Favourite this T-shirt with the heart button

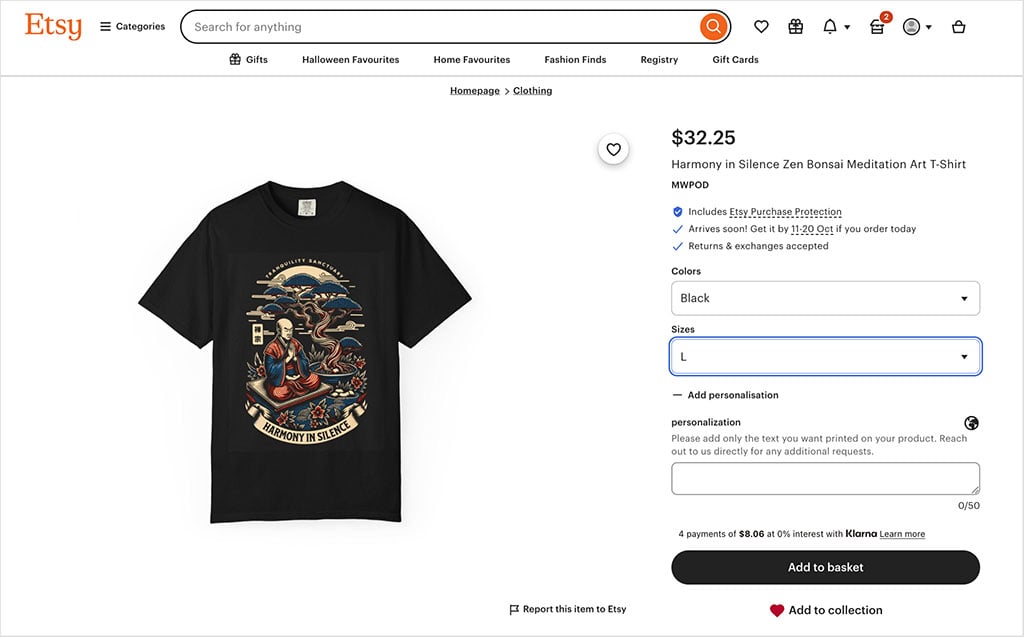(x=614, y=150)
